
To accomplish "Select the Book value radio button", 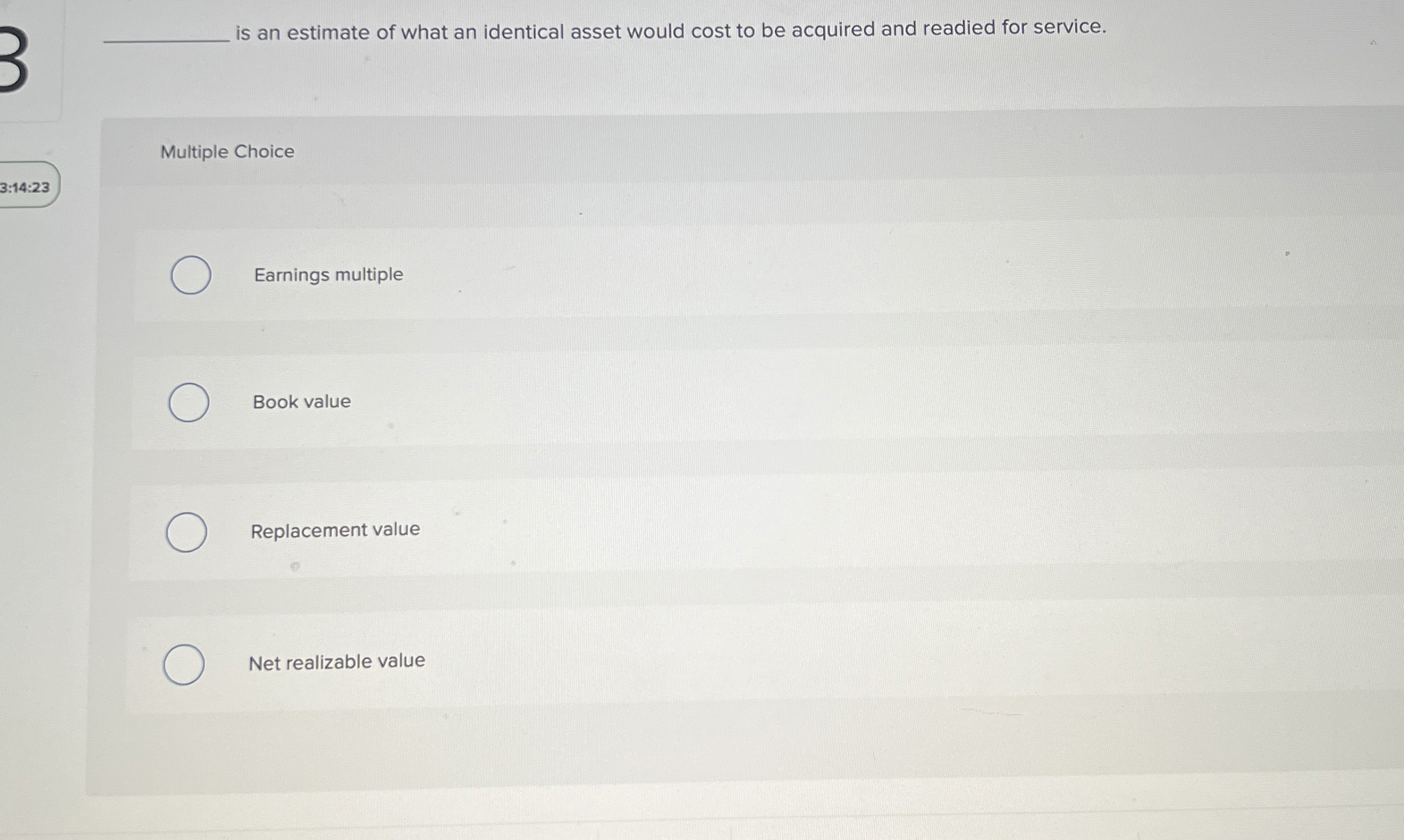I will (x=189, y=403).
